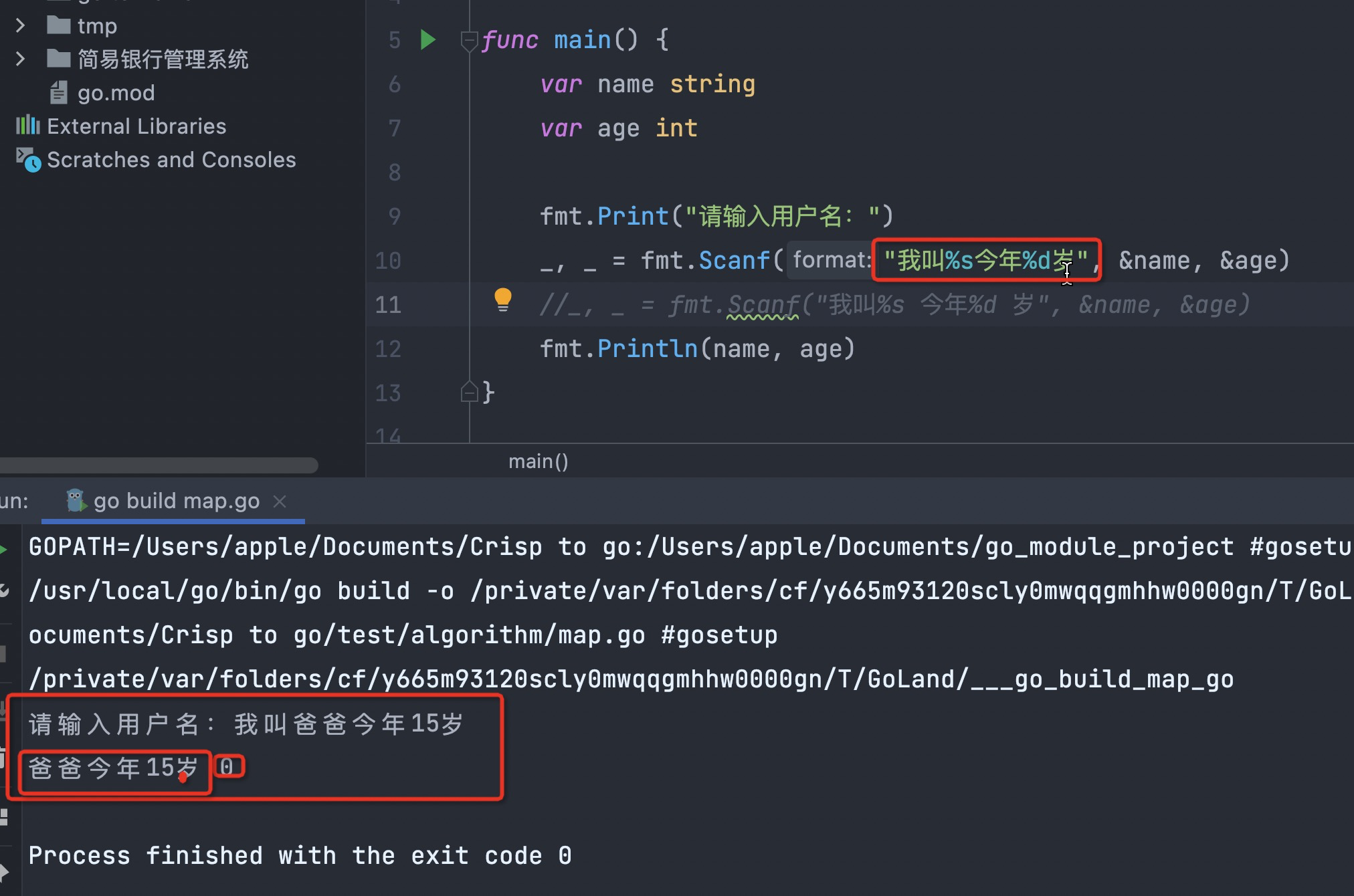The height and width of the screenshot is (896, 1354).
Task: Click the project panel horizontal scrollbar
Action: (x=159, y=465)
